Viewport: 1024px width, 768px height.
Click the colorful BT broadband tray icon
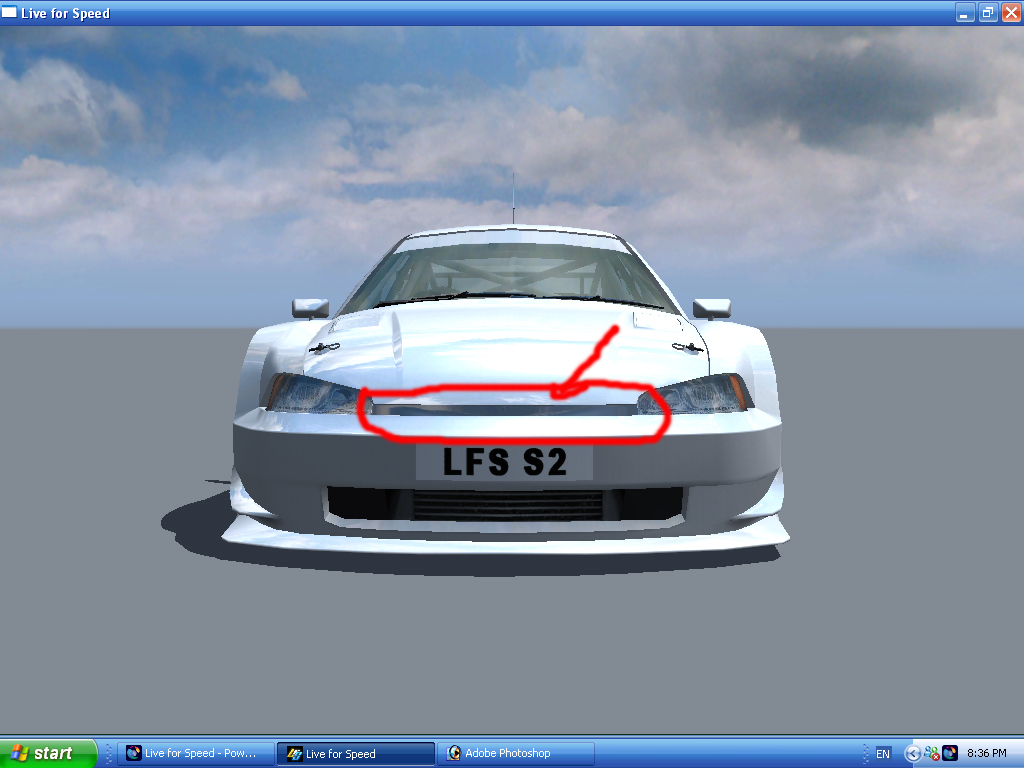tap(950, 753)
